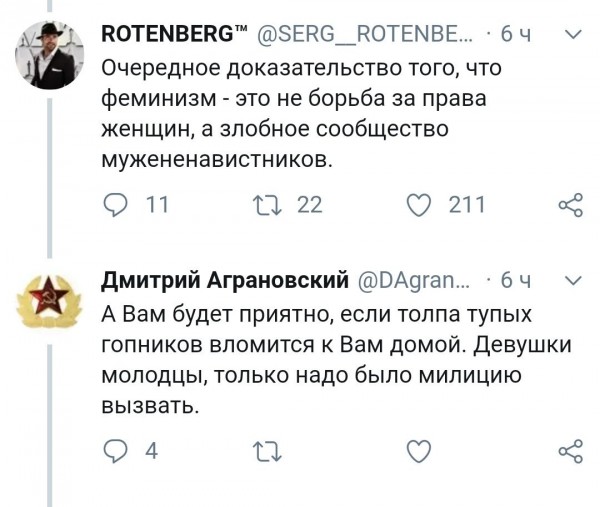Open ROTENBERG tweet options chevron

pos(571,33)
